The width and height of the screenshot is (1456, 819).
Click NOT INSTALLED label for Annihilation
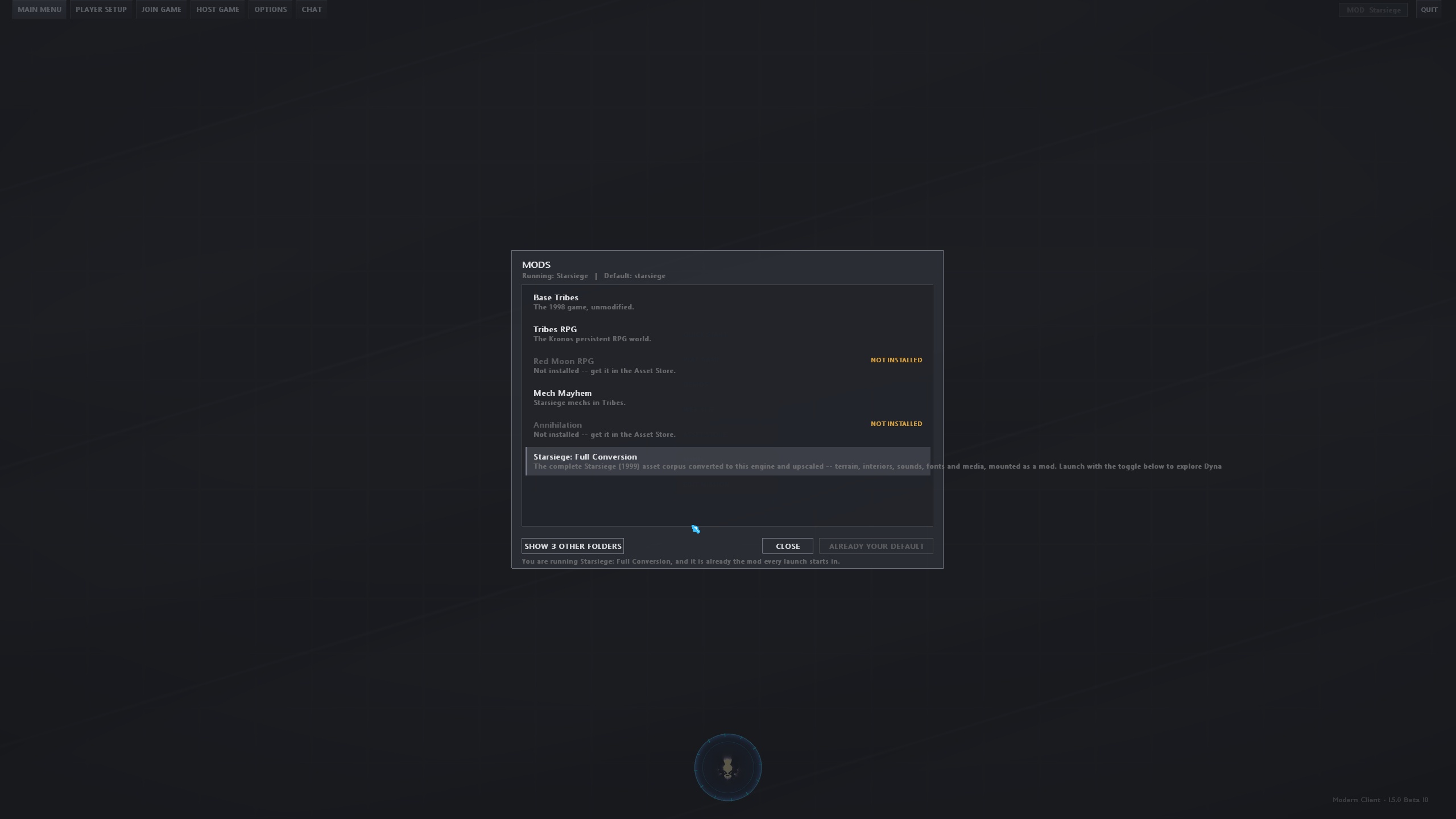coord(896,424)
